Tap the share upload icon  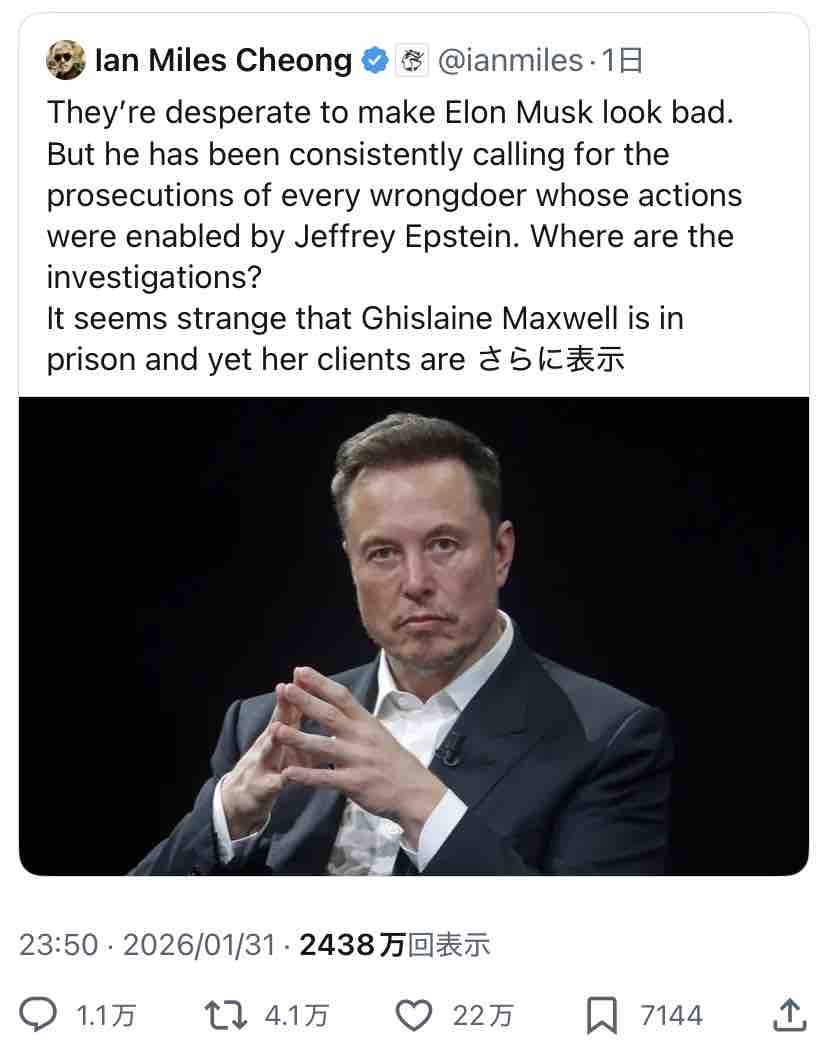(x=789, y=1015)
